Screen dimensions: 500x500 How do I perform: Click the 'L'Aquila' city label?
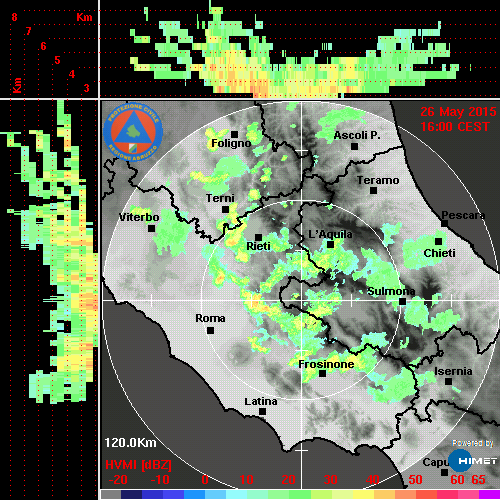tap(330, 234)
